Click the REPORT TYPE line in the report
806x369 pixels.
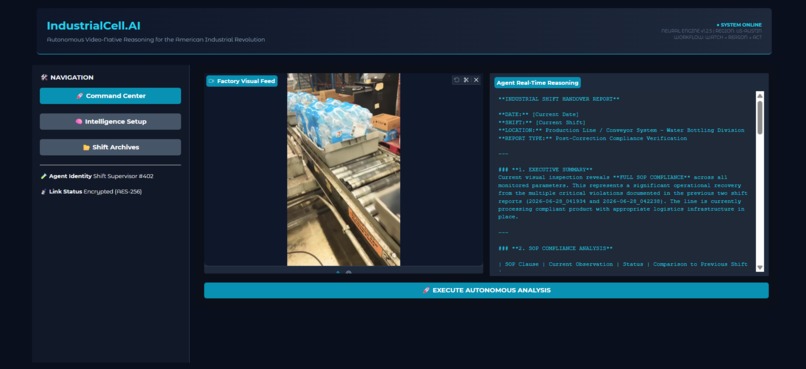pyautogui.click(x=592, y=138)
